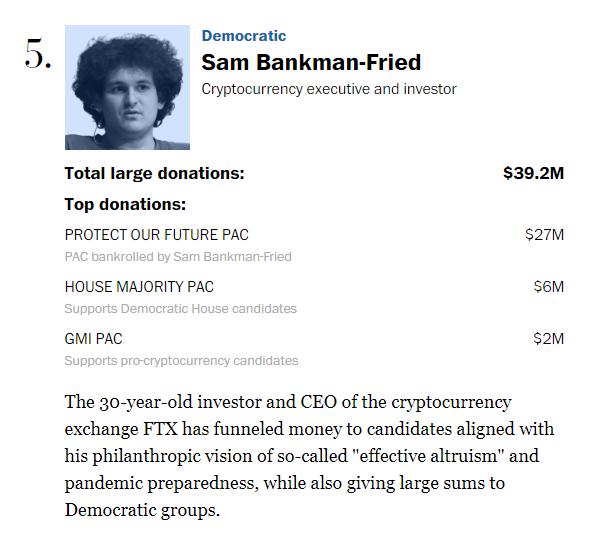The image size is (616, 544).
Task: Click the Sam Bankman-Fried portrait photo
Action: pyautogui.click(x=127, y=86)
